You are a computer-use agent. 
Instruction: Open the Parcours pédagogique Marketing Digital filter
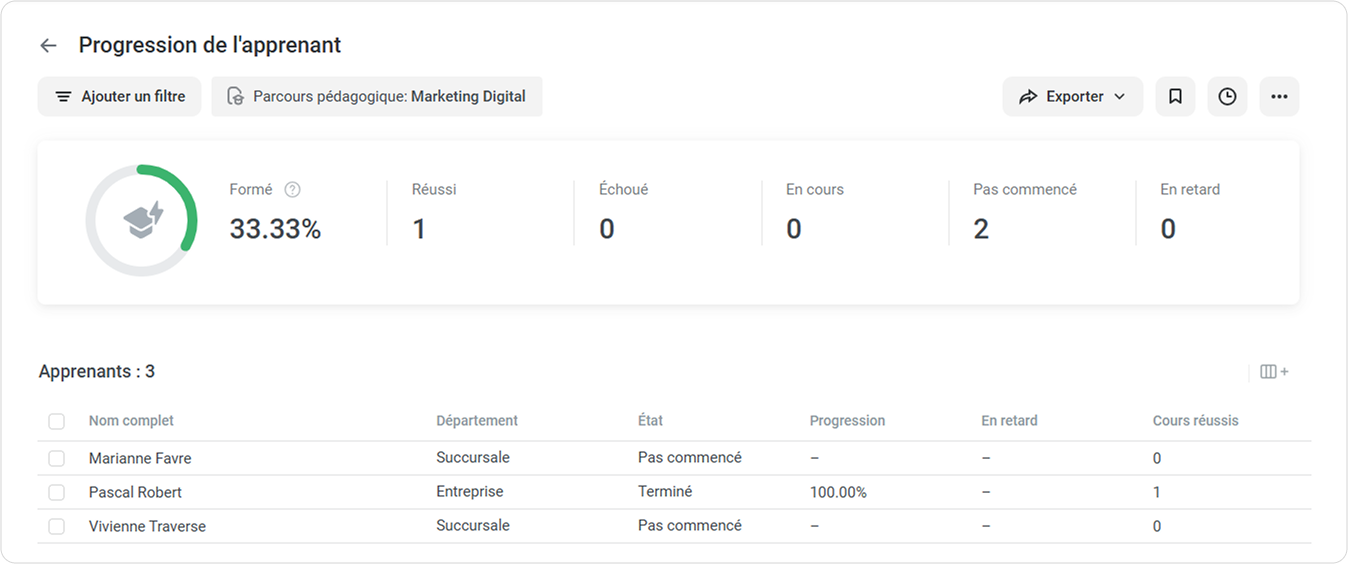click(377, 97)
